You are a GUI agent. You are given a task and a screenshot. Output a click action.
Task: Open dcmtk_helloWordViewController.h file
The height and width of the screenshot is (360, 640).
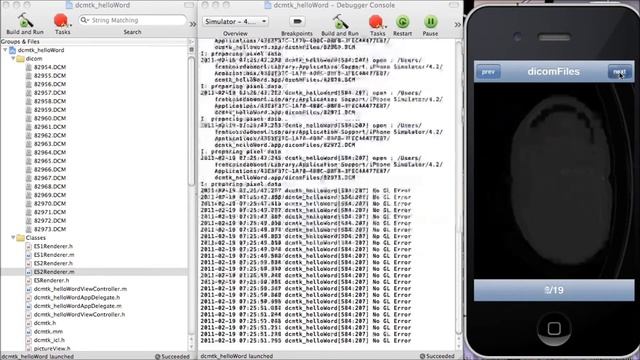point(80,315)
